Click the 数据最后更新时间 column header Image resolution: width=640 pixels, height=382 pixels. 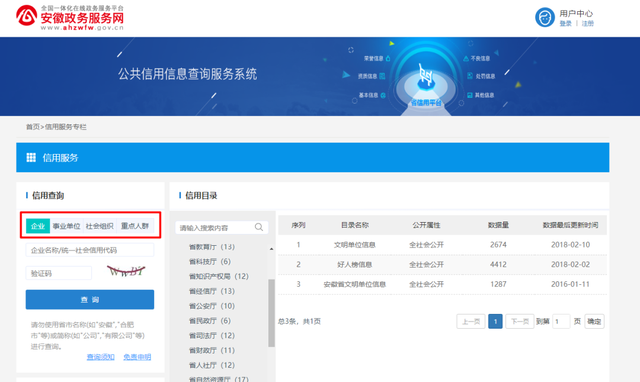570,225
